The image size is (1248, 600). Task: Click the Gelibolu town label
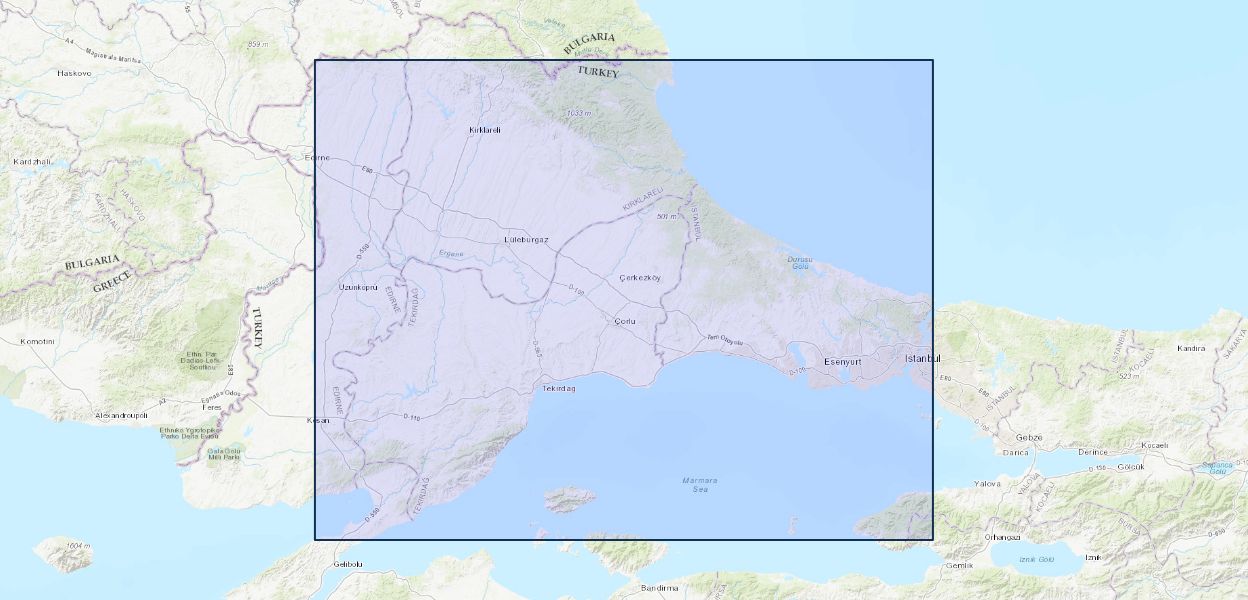348,565
